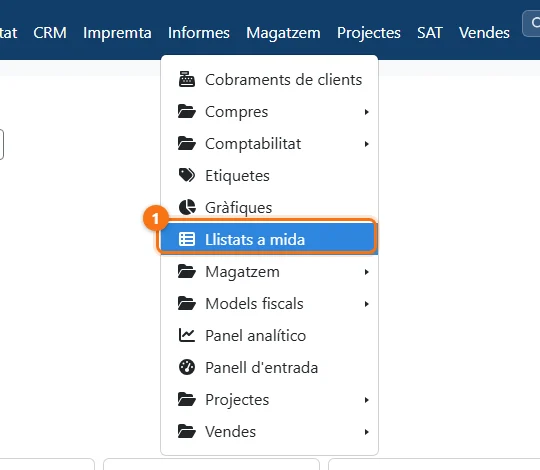Open the CRM menu in navbar

[x=50, y=33]
